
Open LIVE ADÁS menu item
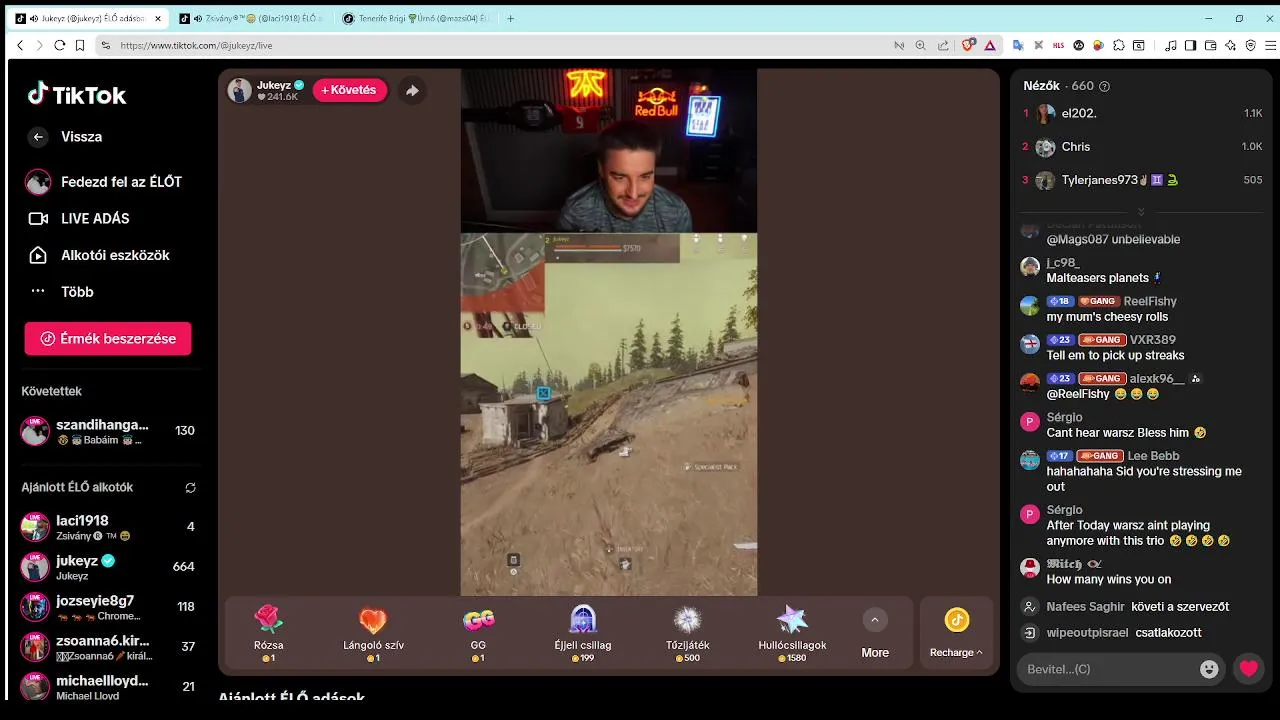click(x=78, y=218)
